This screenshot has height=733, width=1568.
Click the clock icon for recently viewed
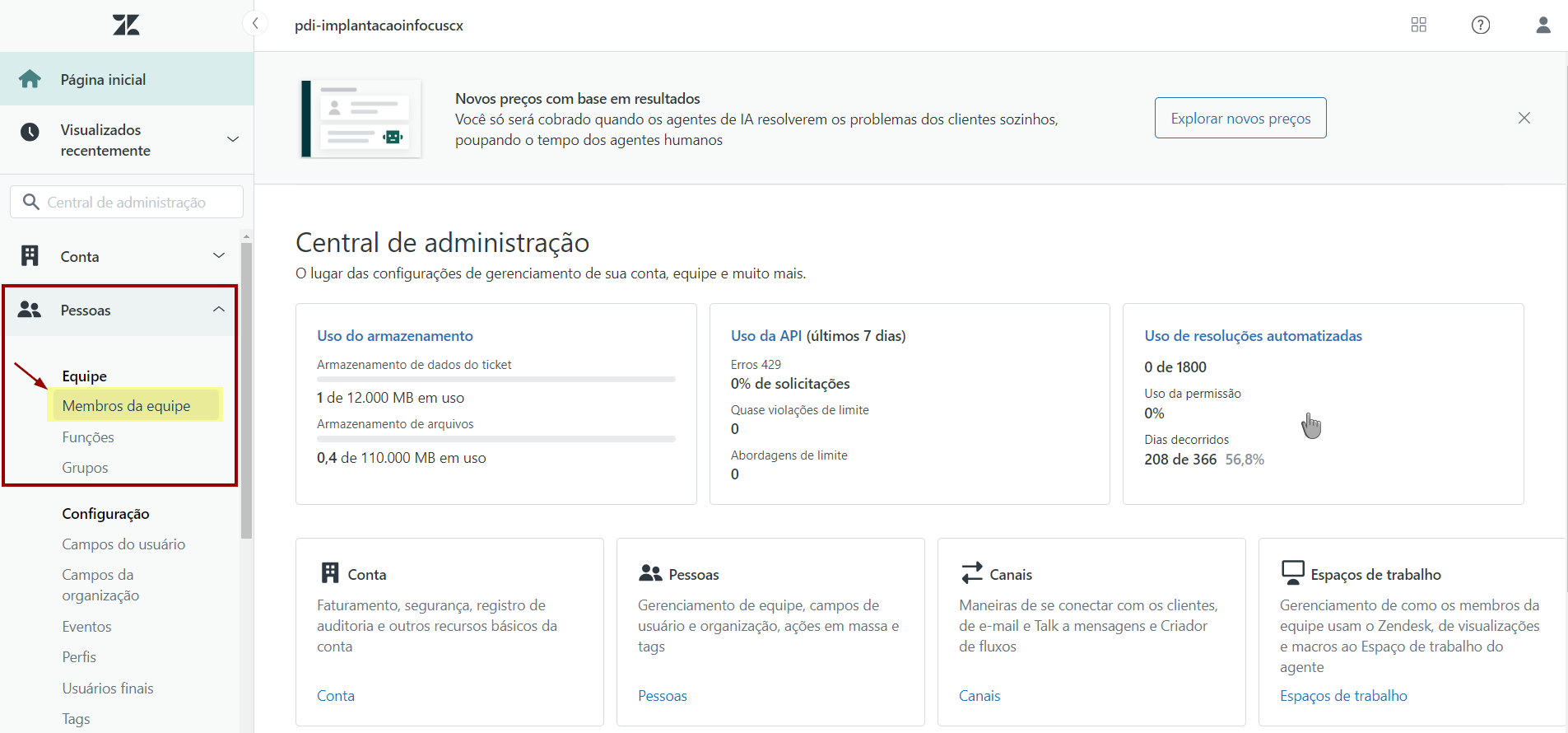point(30,132)
